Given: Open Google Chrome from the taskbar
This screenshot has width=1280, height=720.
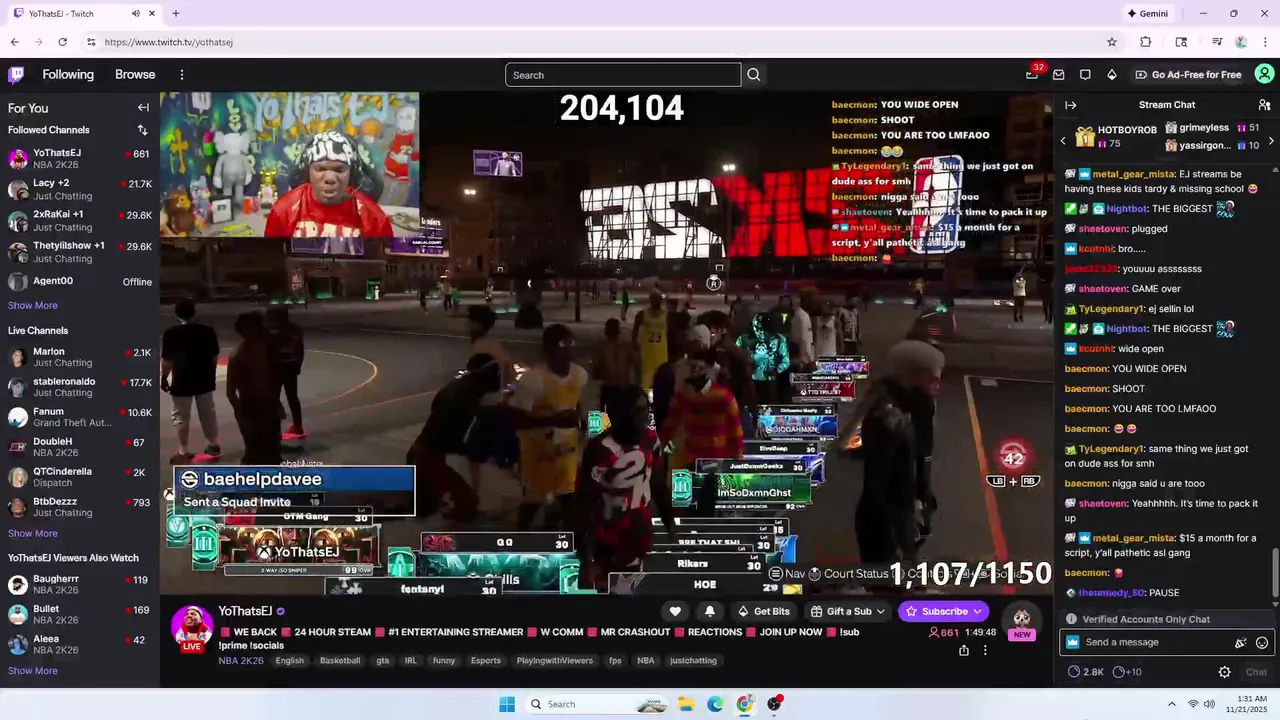Looking at the screenshot, I should tap(744, 704).
